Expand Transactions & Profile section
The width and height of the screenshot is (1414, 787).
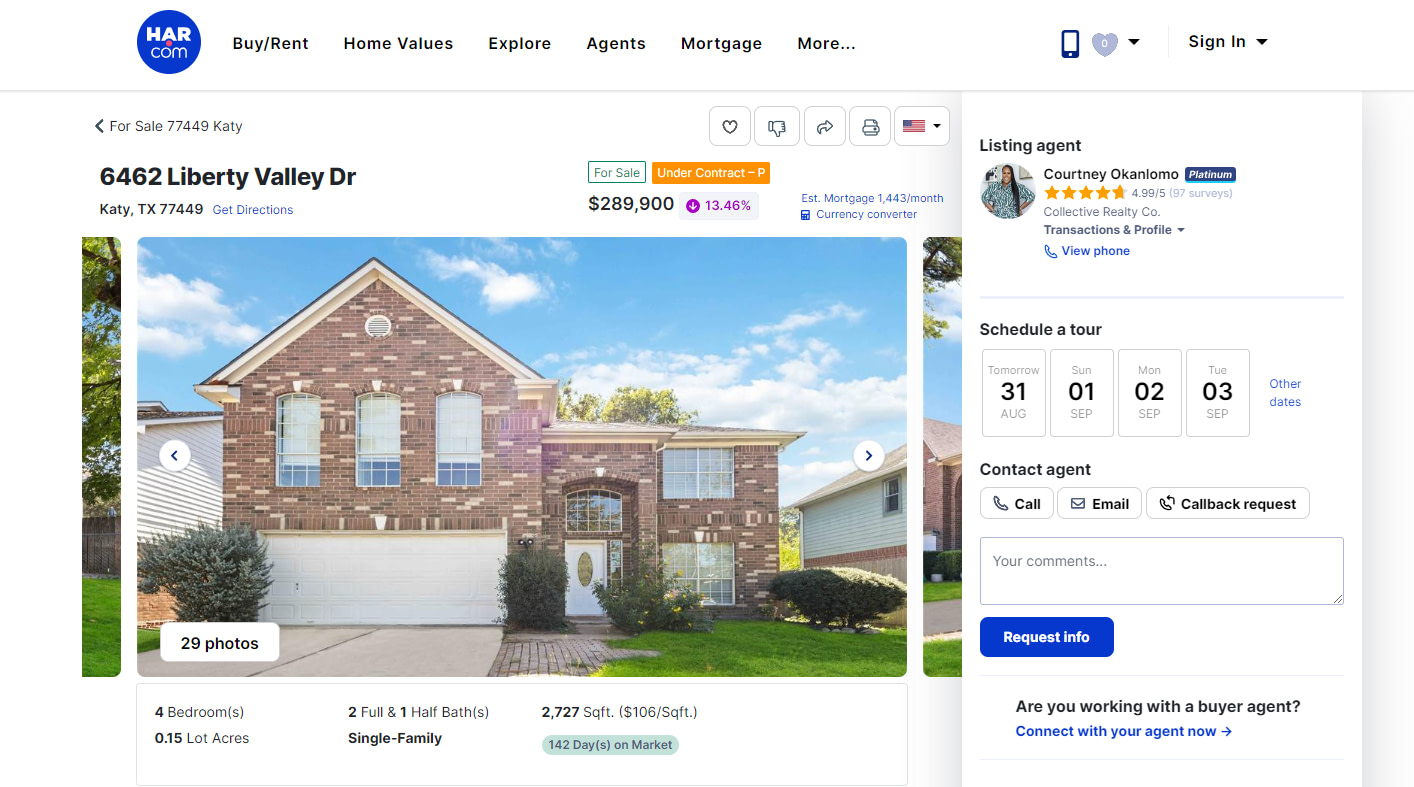(x=1114, y=230)
